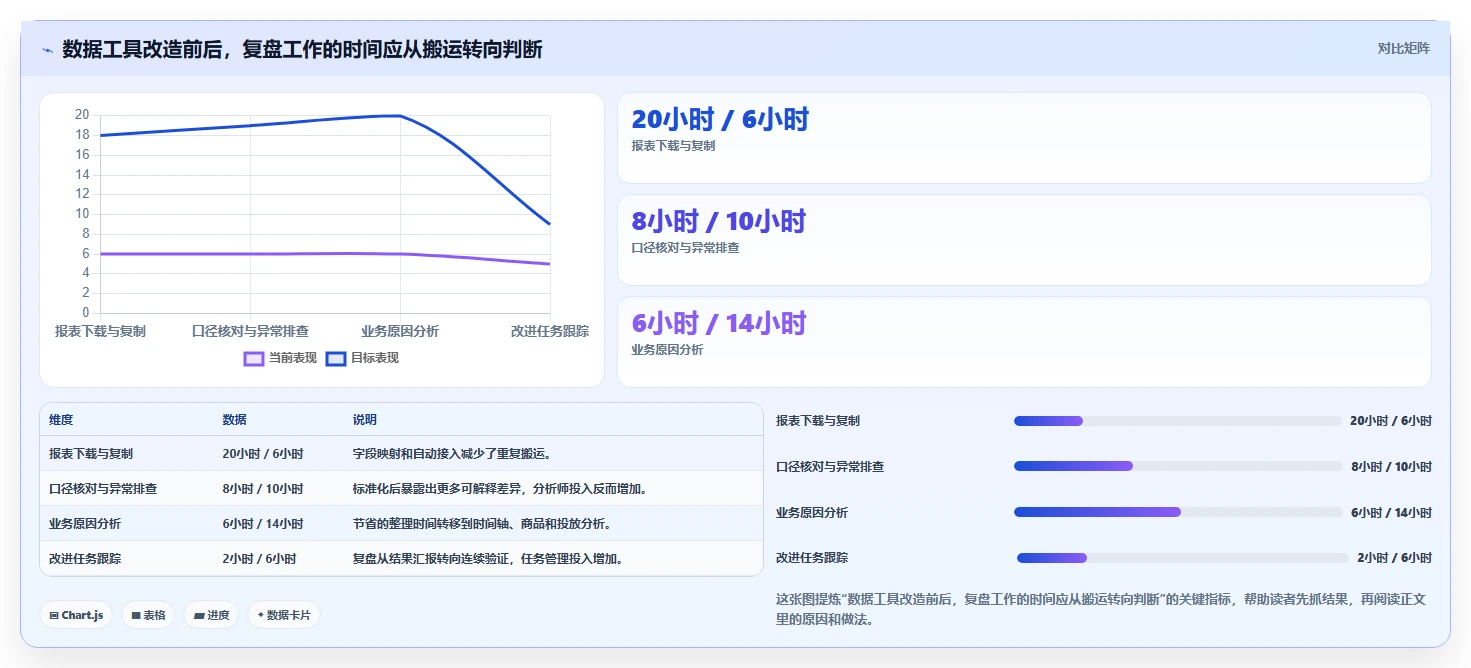This screenshot has height=668, width=1471.
Task: Click the 口径核对与异常排查 progress bar
Action: click(1177, 466)
